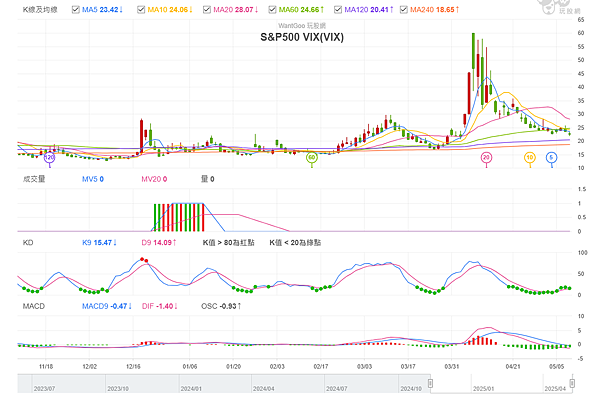Viewport: 600px width, 395px height.
Task: Click the S&P500 VIX(VIX) chart title
Action: click(x=302, y=37)
